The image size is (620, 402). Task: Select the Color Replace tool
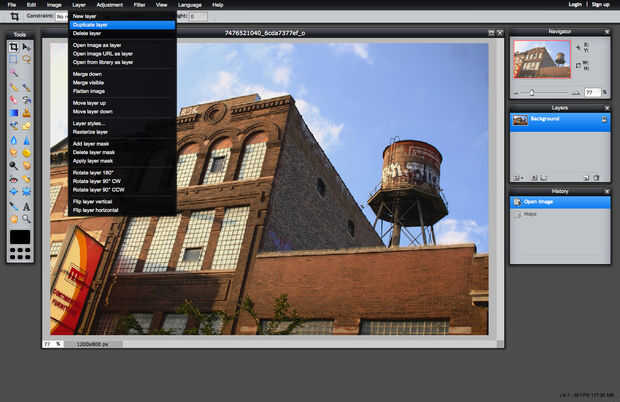point(13,126)
